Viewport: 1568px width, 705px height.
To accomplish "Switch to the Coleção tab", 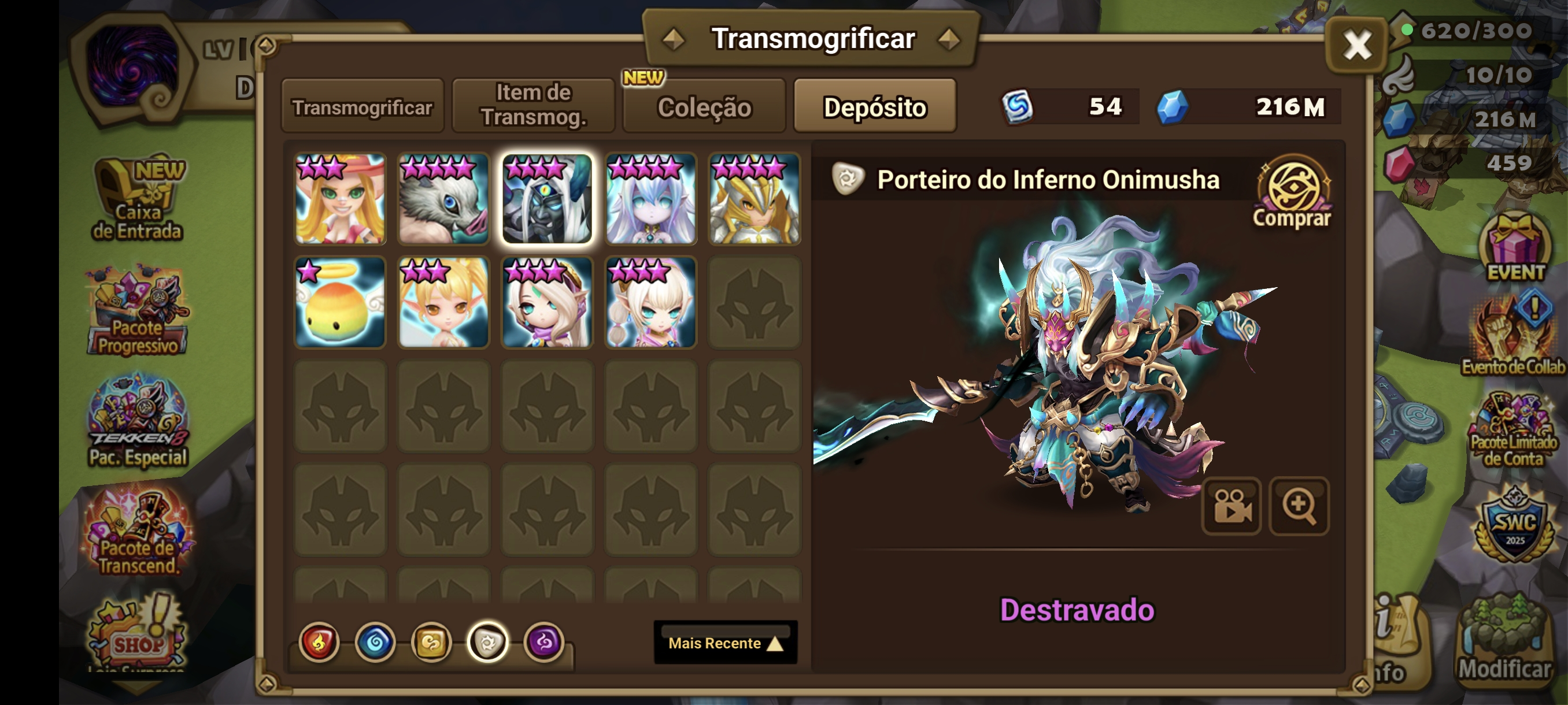I will [x=704, y=106].
